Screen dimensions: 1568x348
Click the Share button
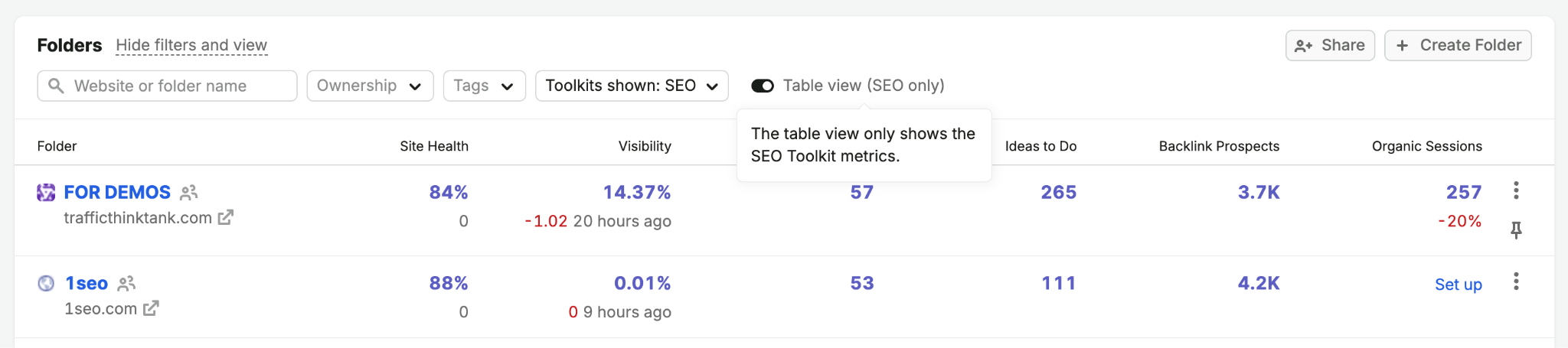1330,45
